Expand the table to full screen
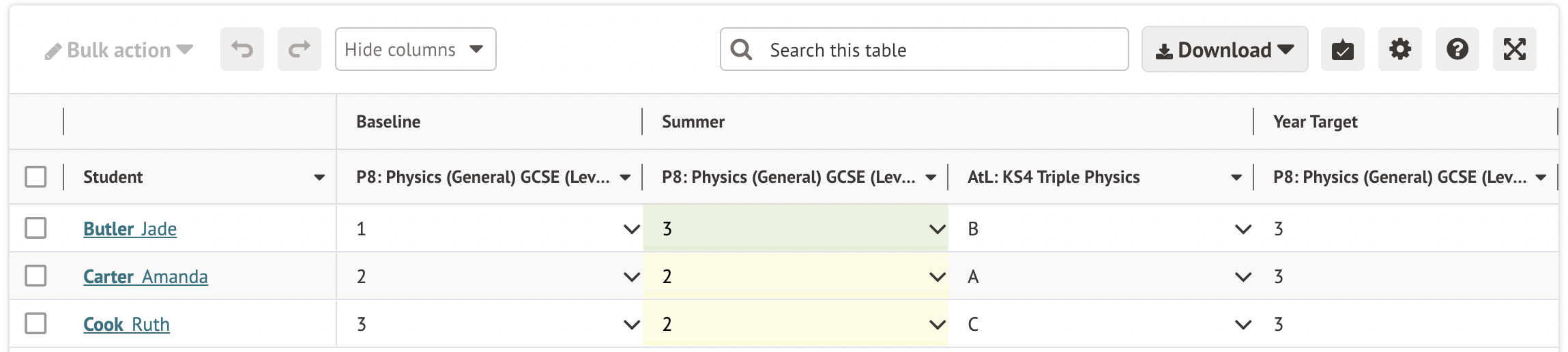 pos(1514,49)
